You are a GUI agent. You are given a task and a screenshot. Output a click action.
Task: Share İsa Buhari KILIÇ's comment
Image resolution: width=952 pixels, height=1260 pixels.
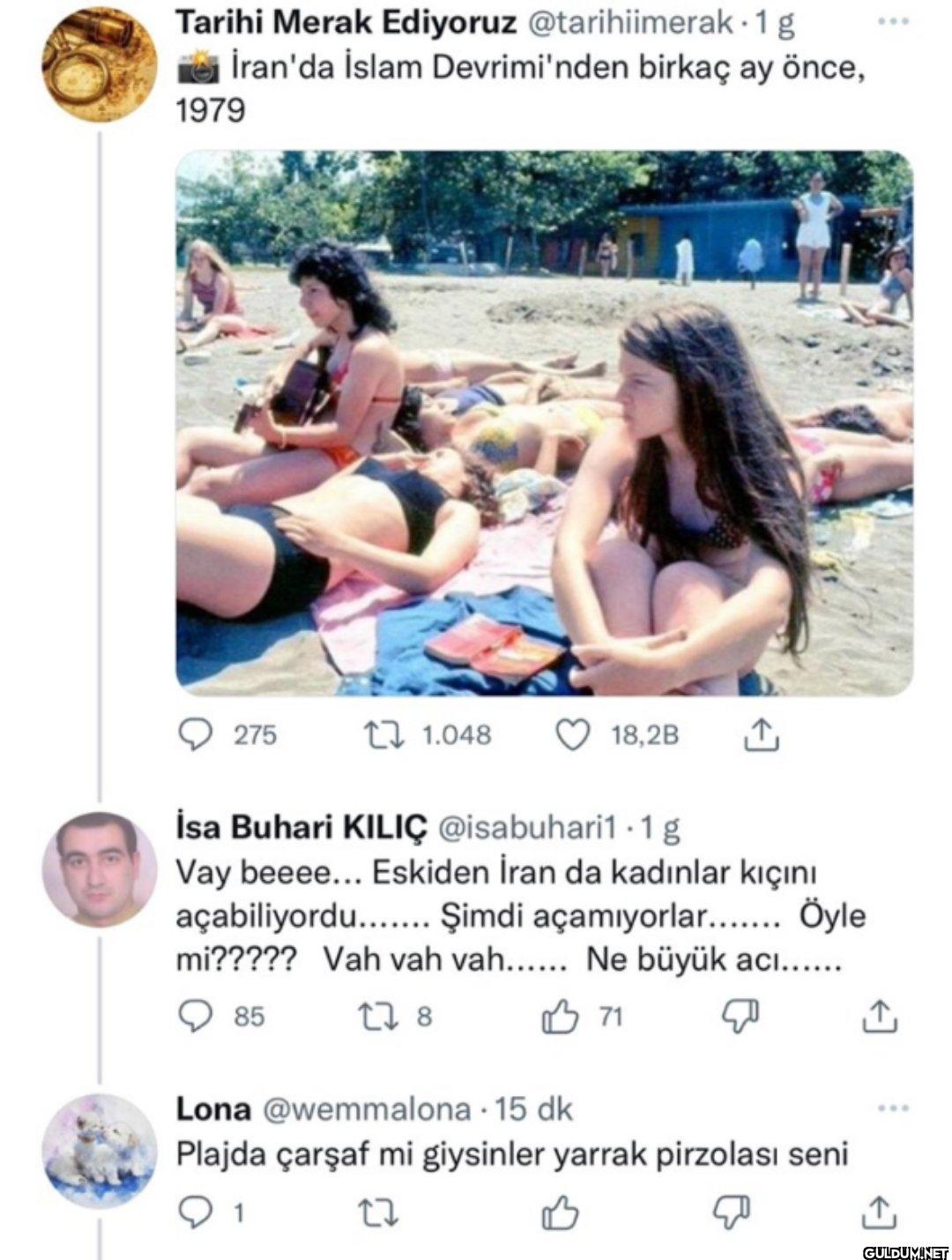879,1017
